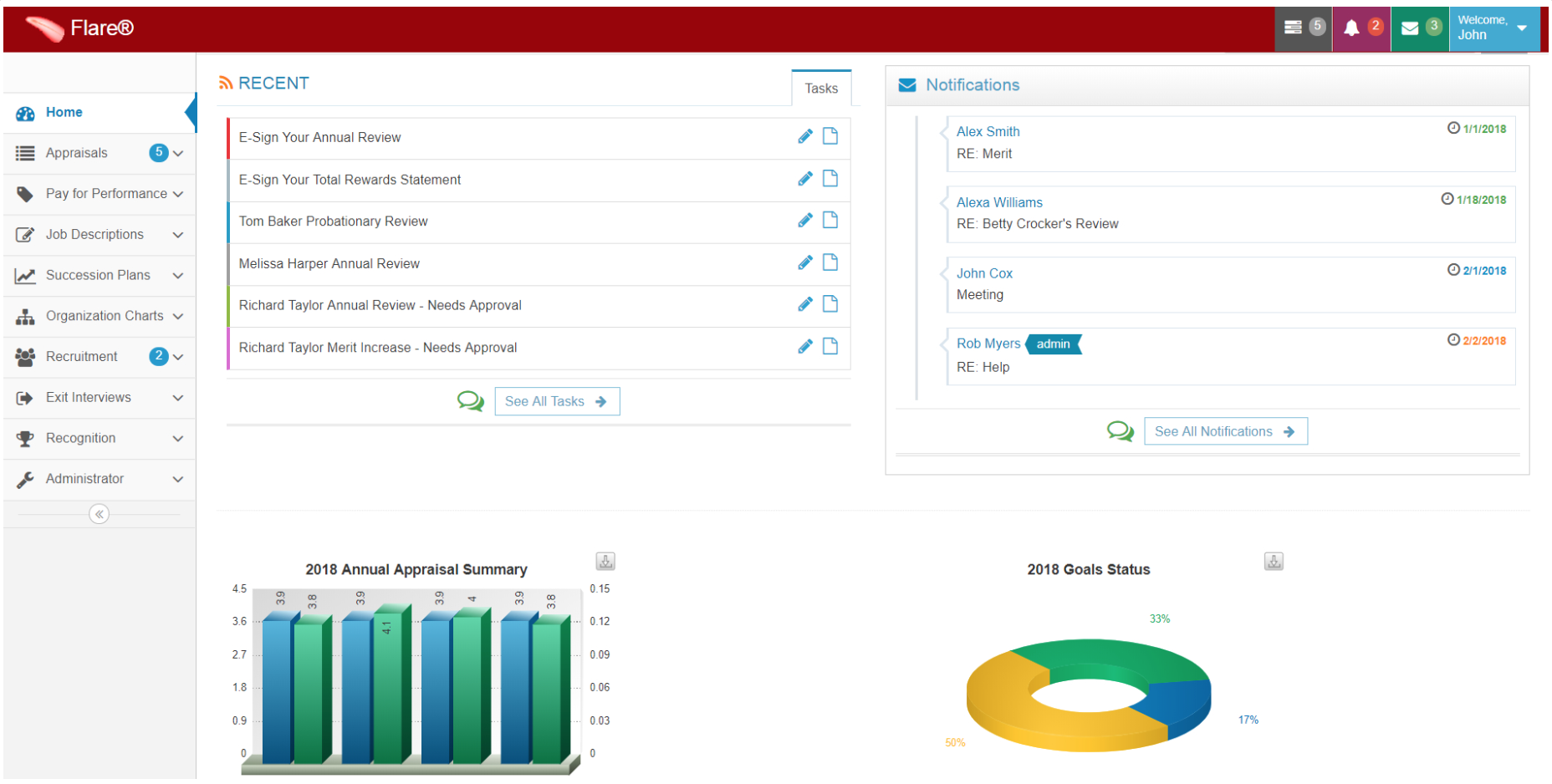The height and width of the screenshot is (784, 1552).
Task: Open the document icon for E-Sign Your Annual Review
Action: (x=830, y=135)
